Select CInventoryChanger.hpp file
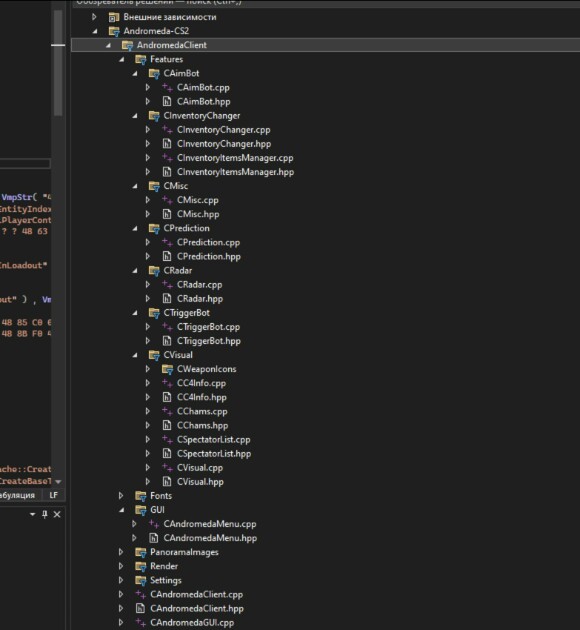The image size is (580, 630). point(224,144)
